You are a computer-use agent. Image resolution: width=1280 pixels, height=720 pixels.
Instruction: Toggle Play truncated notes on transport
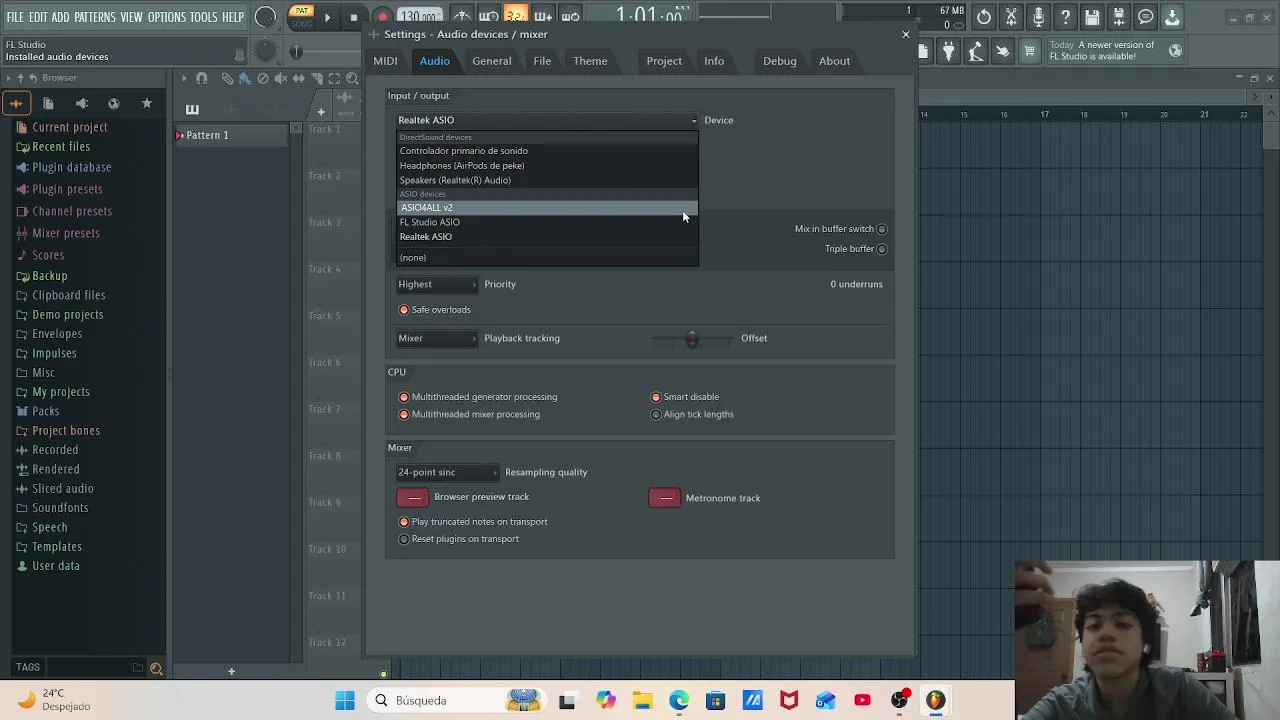pyautogui.click(x=404, y=522)
